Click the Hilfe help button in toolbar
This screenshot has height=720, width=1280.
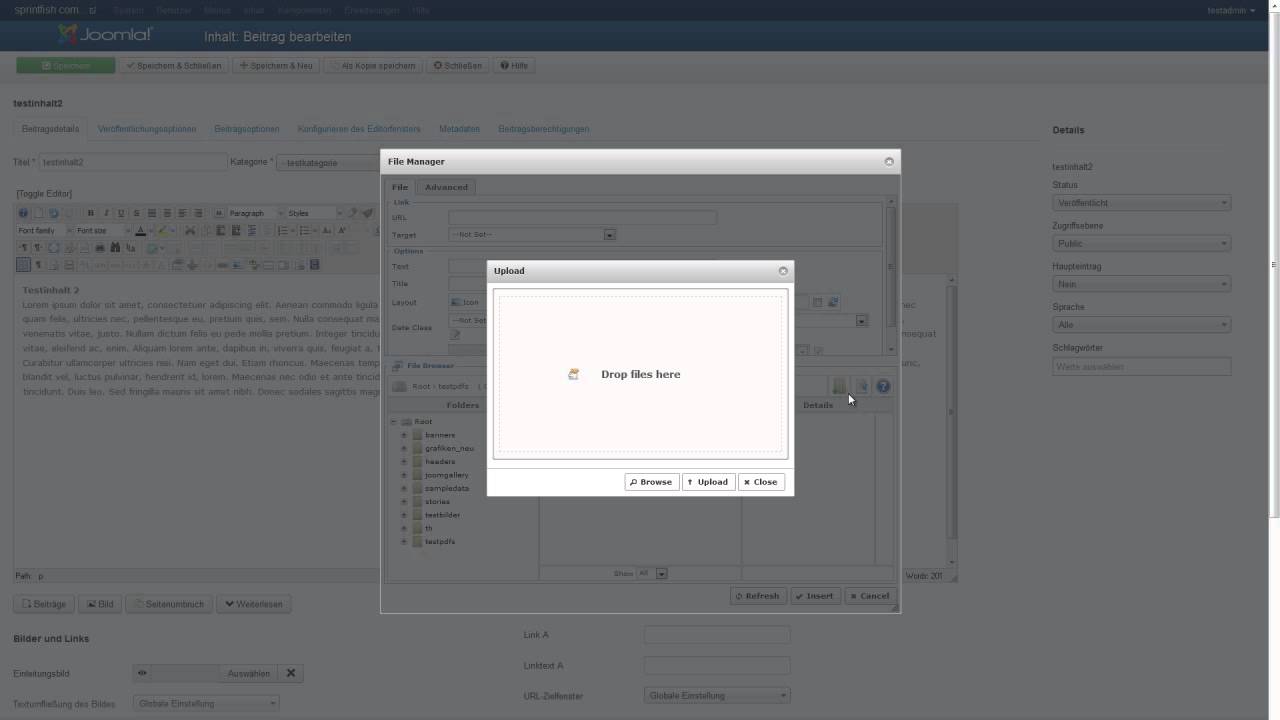[x=514, y=66]
